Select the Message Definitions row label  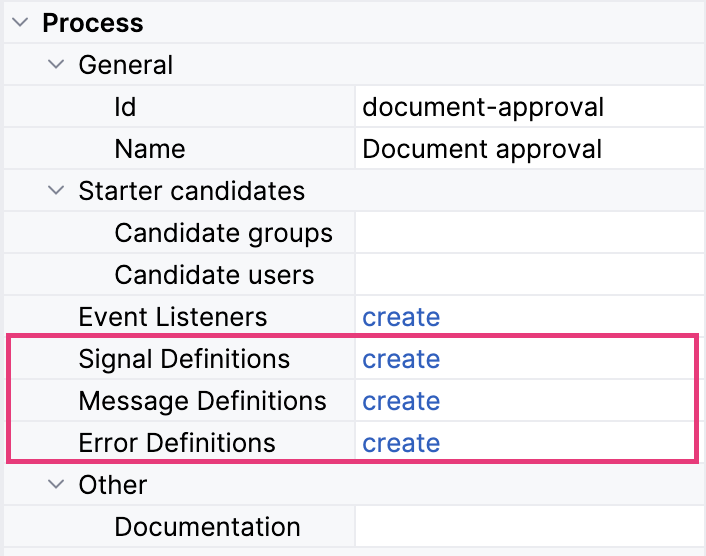(x=202, y=401)
